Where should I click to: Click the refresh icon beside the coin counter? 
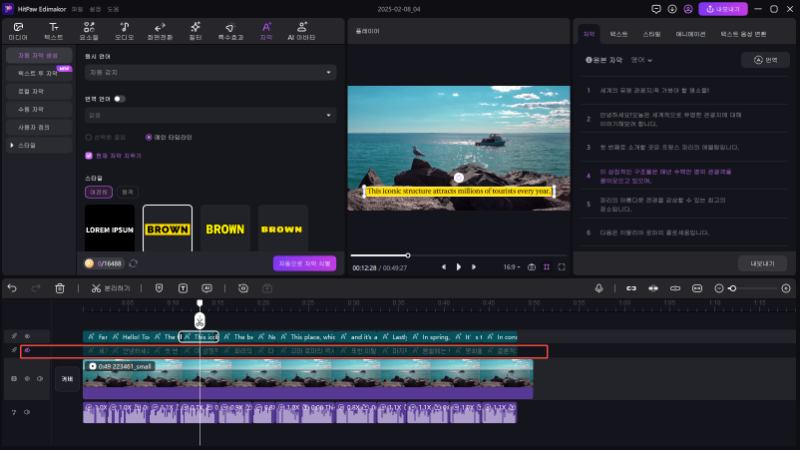pos(133,263)
